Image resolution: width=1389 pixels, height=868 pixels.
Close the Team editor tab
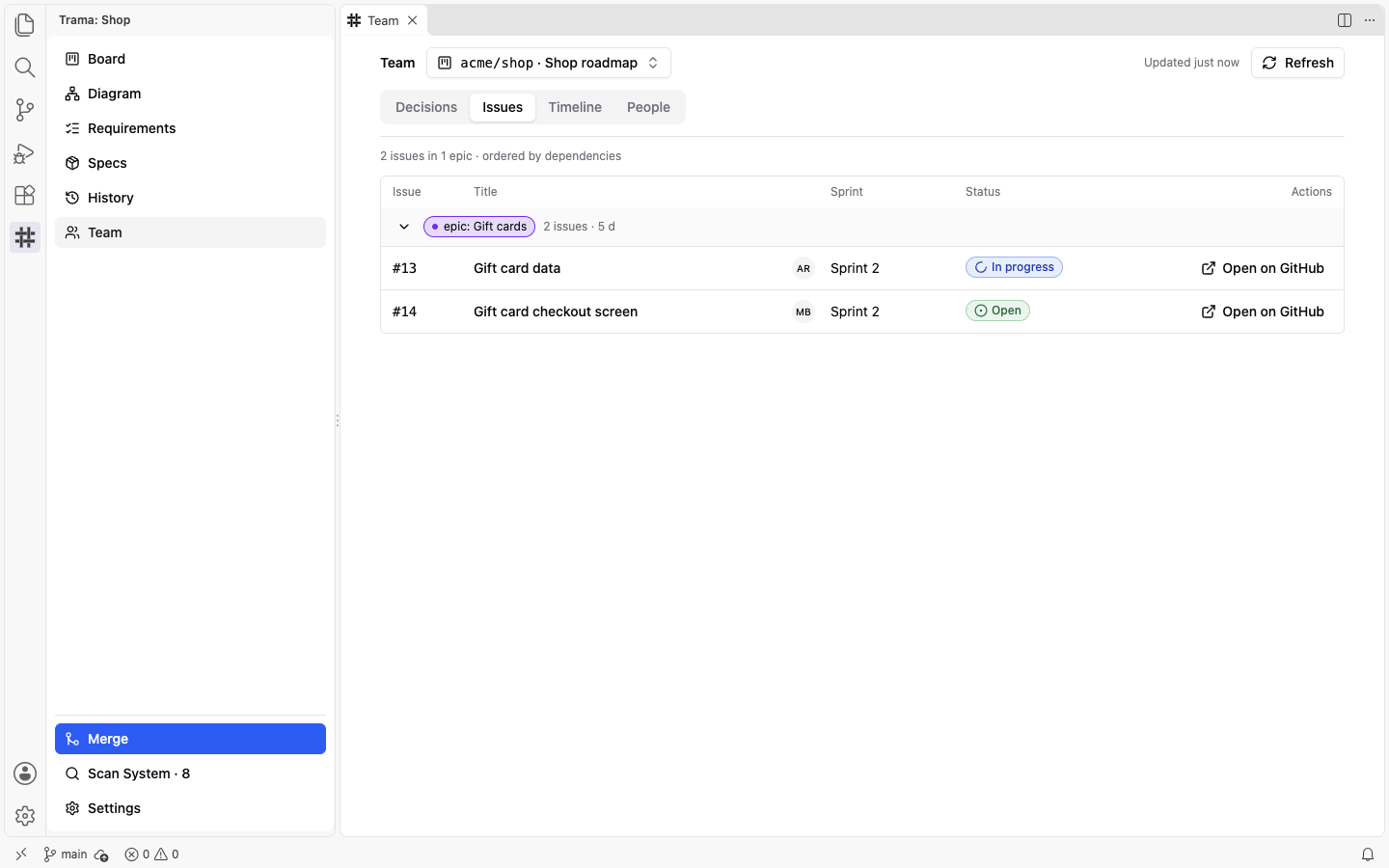(x=413, y=20)
